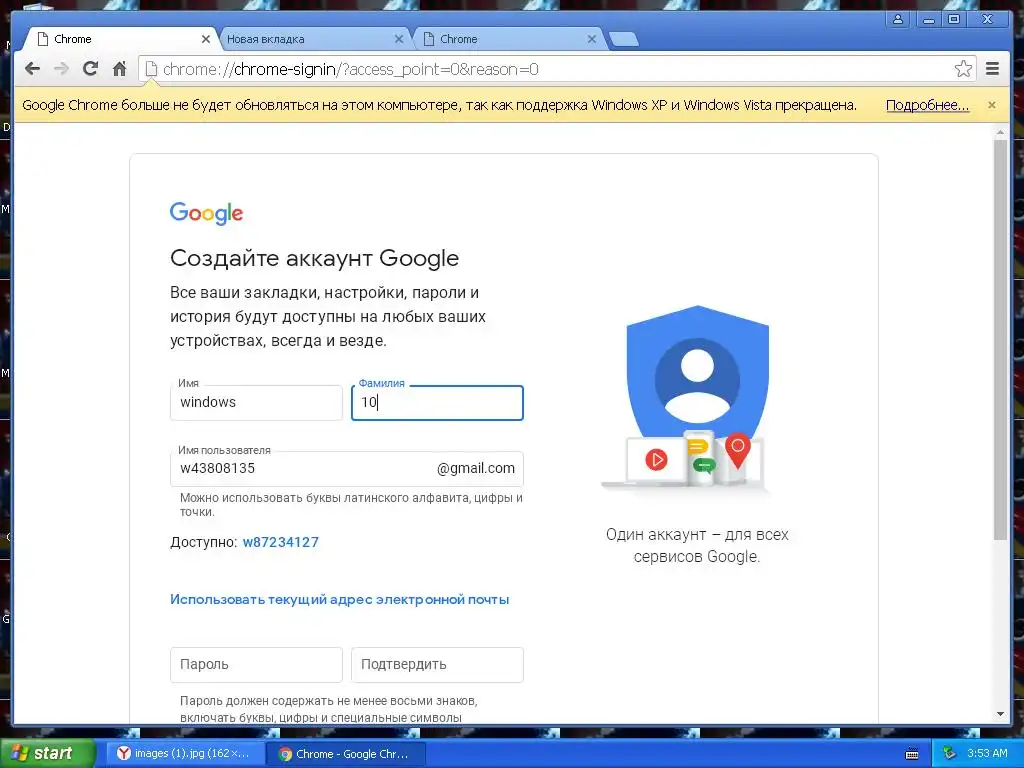Click the vertical scrollbar thumb
This screenshot has height=768, width=1024.
tap(1000, 340)
